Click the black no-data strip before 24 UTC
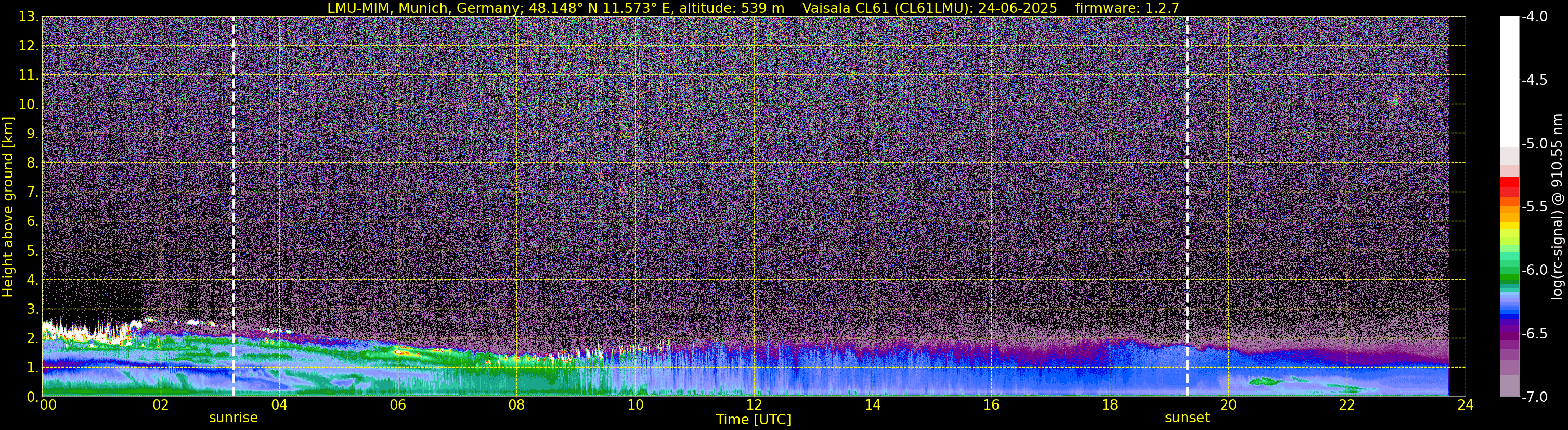Screen dimensions: 1568x430 pyautogui.click(x=1457, y=206)
